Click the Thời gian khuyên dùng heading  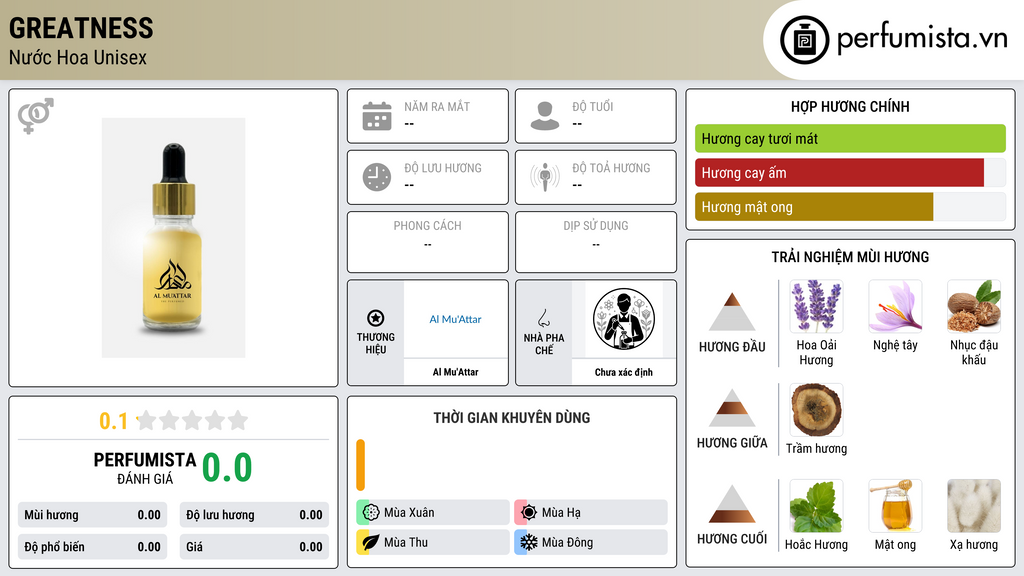point(512,418)
